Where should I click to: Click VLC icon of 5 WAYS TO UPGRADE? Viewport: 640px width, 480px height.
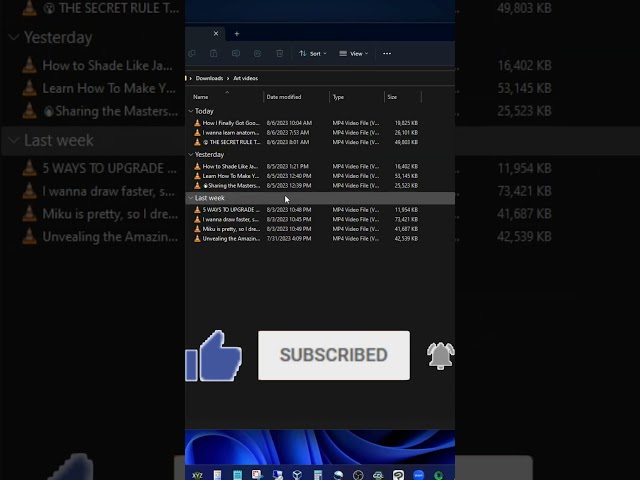(x=197, y=210)
